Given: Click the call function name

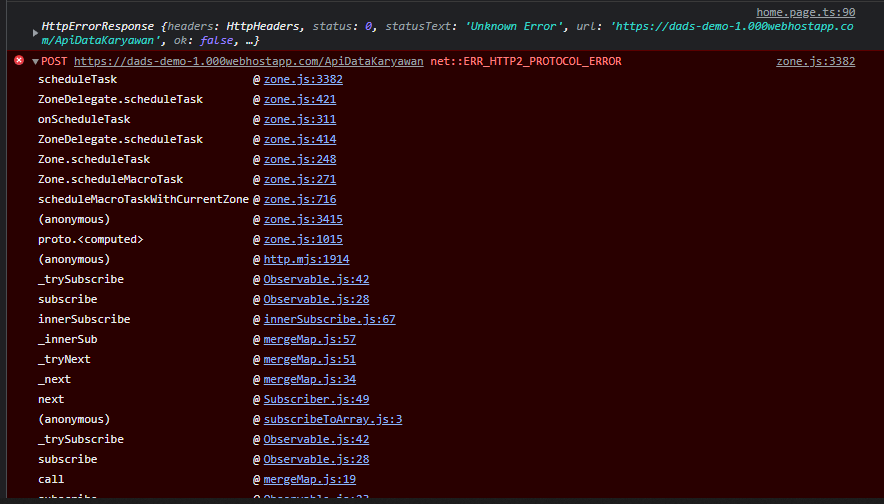Looking at the screenshot, I should click(x=51, y=480).
